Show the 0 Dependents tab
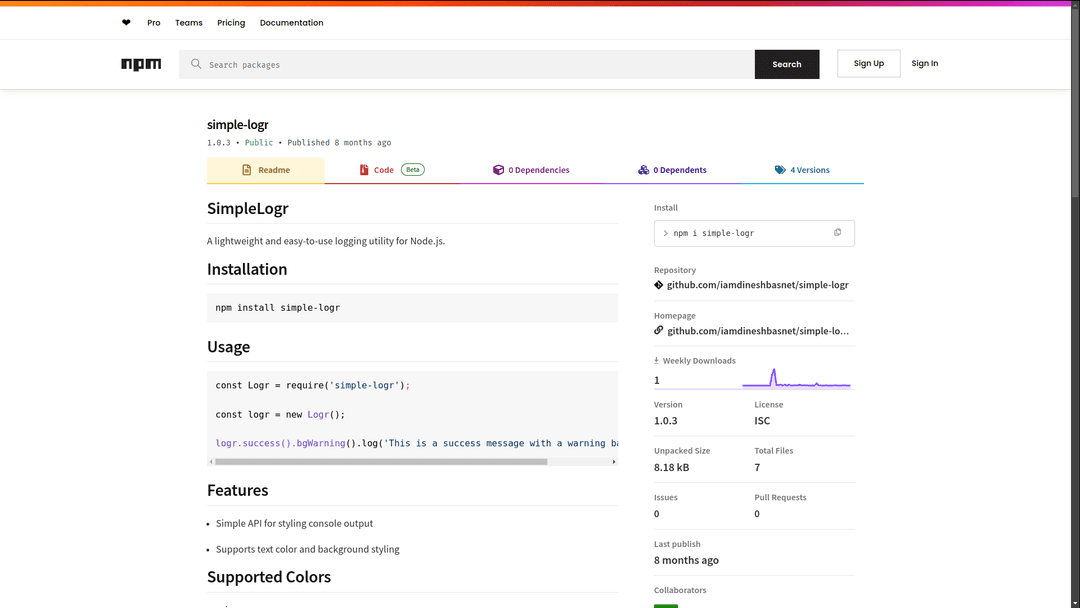Image resolution: width=1080 pixels, height=608 pixels. [x=672, y=170]
